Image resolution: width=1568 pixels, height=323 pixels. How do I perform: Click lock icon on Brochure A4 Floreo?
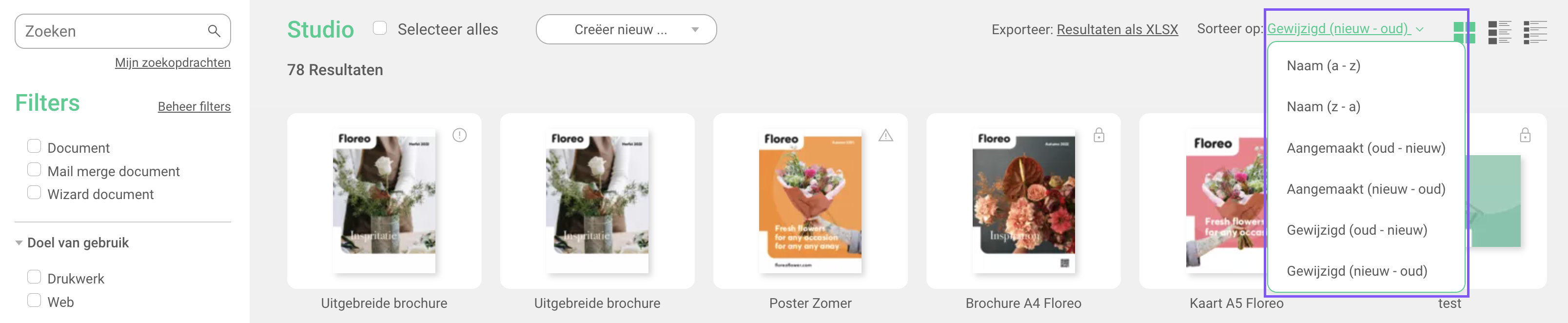click(1098, 135)
